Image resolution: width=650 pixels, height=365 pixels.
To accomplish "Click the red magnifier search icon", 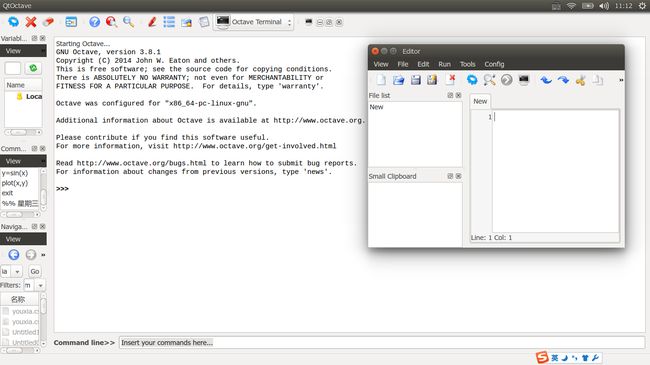I will (x=111, y=22).
